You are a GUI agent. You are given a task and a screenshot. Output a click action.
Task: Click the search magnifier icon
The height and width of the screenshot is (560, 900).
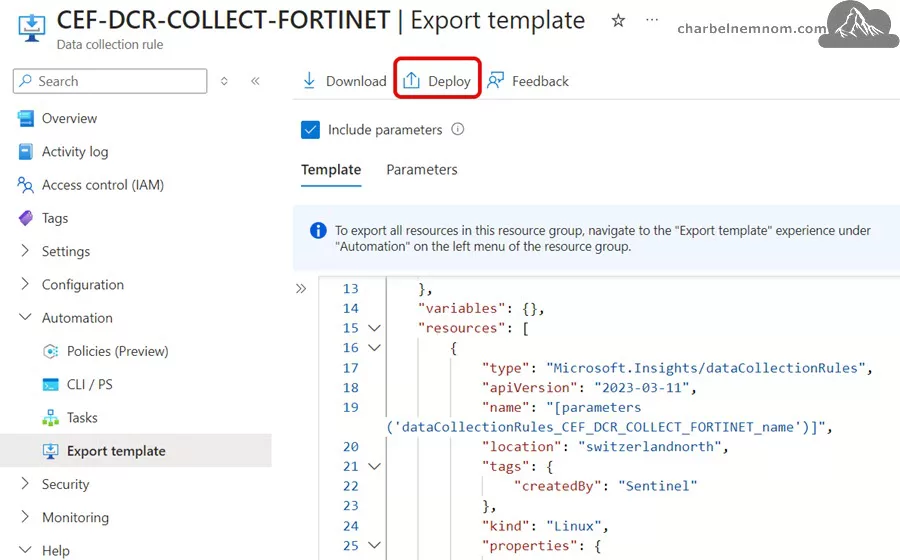click(x=25, y=81)
